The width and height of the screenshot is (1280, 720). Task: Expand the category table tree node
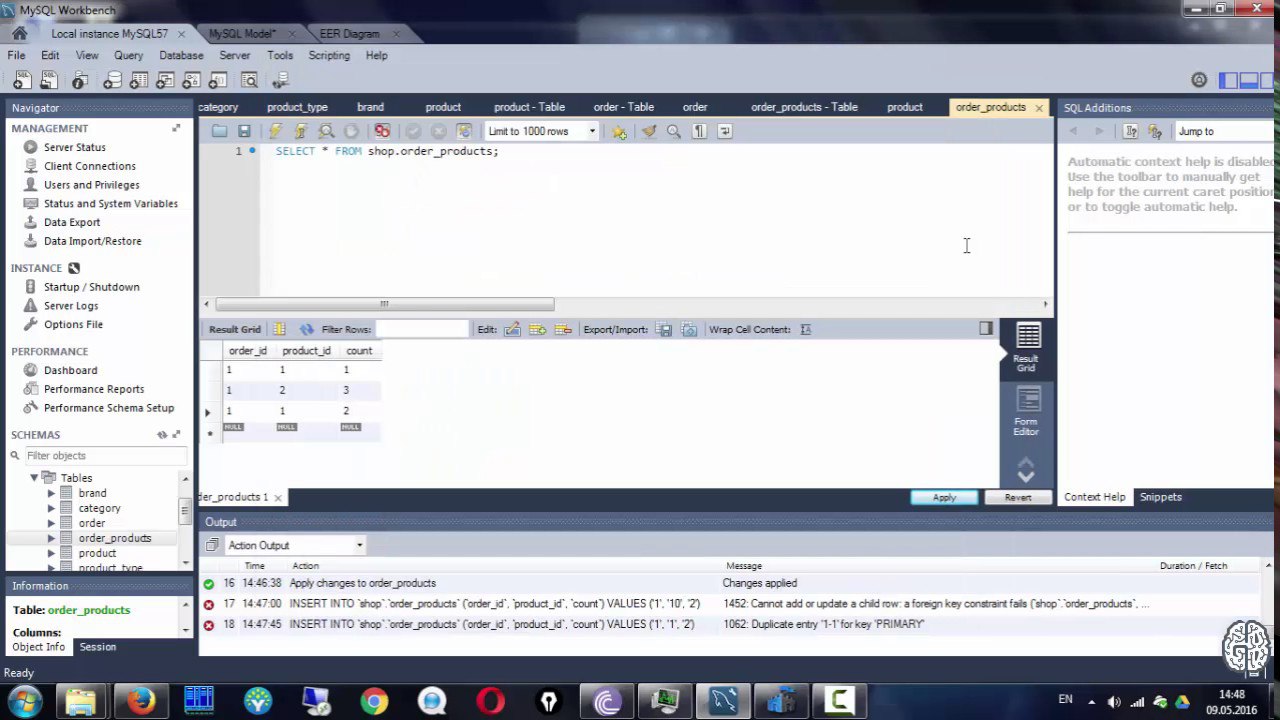pyautogui.click(x=51, y=508)
